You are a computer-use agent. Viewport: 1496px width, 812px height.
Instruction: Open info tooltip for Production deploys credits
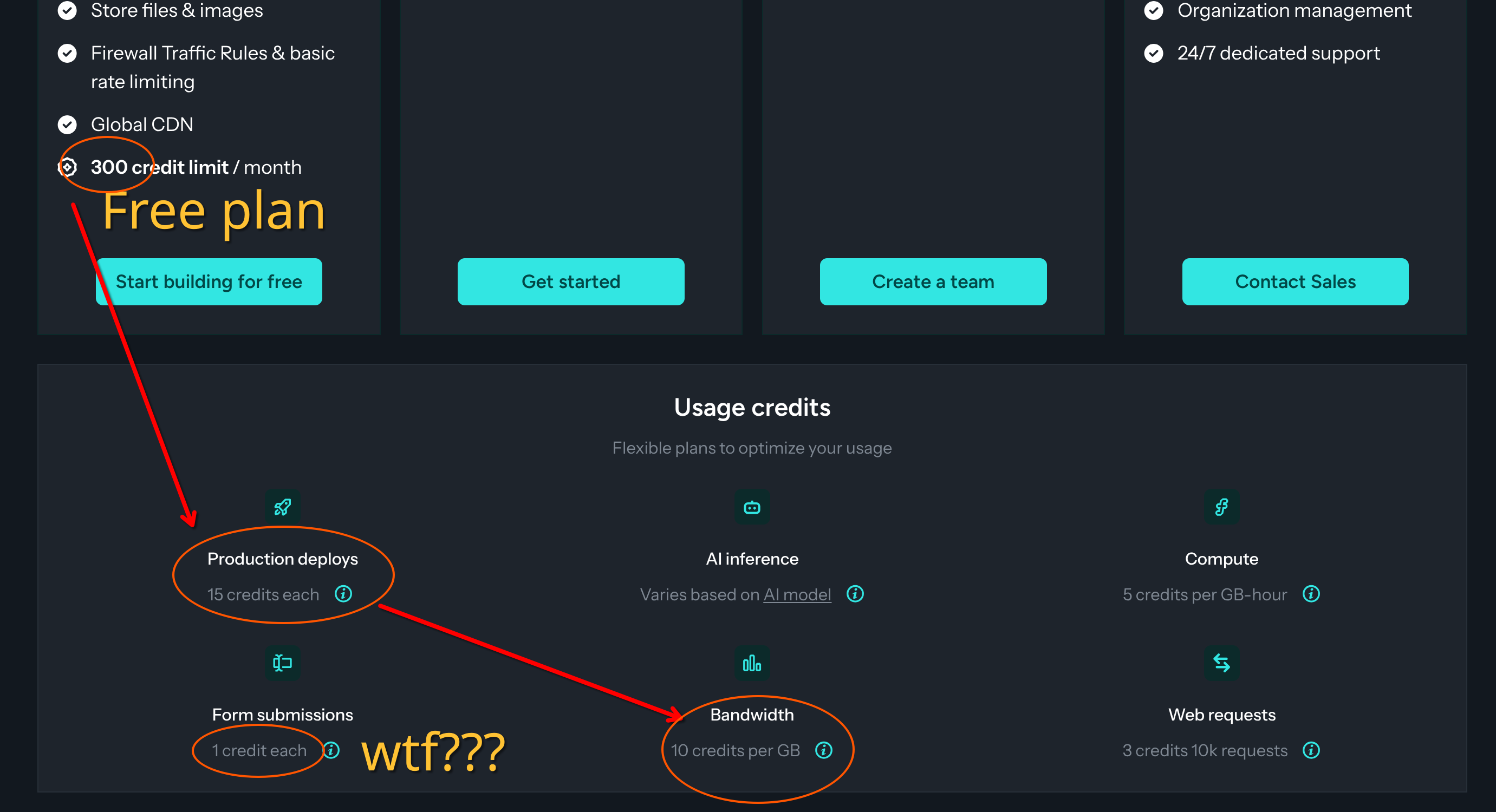343,594
